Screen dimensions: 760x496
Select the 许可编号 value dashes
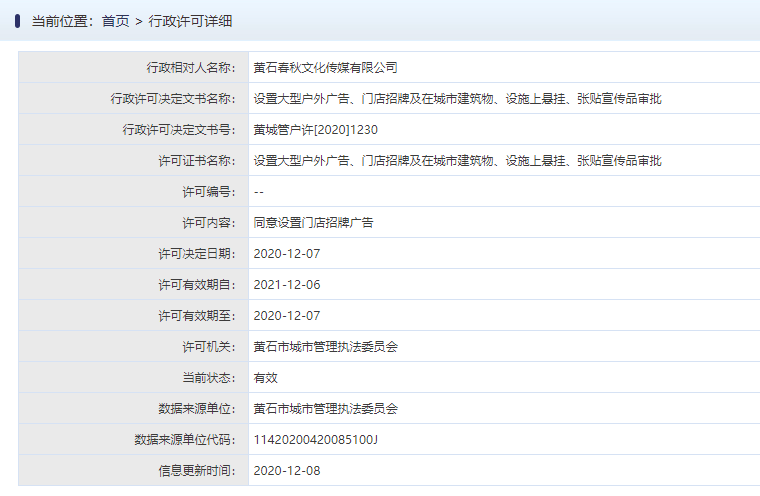(x=259, y=192)
